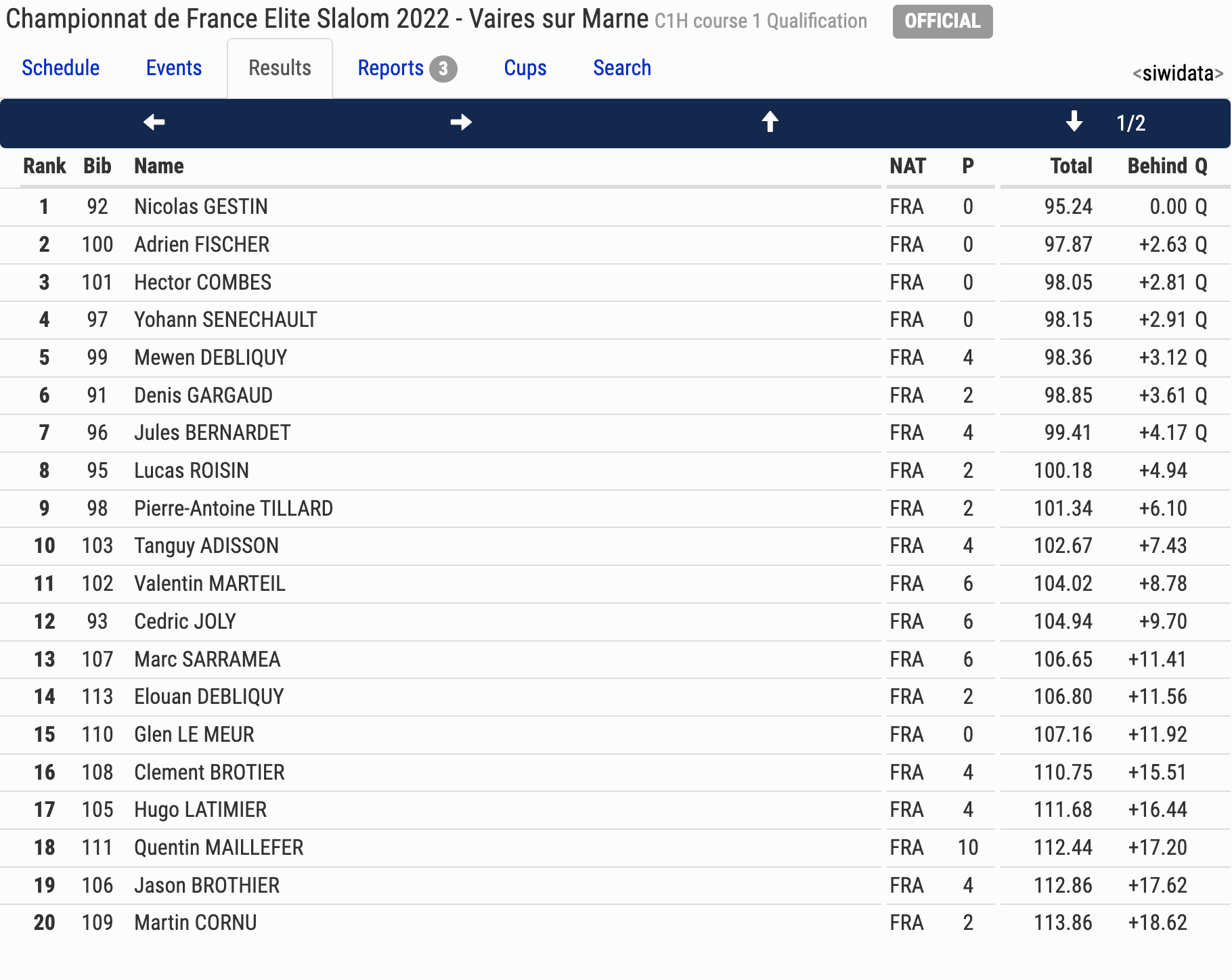
Task: Click the Rank column header
Action: tap(45, 166)
